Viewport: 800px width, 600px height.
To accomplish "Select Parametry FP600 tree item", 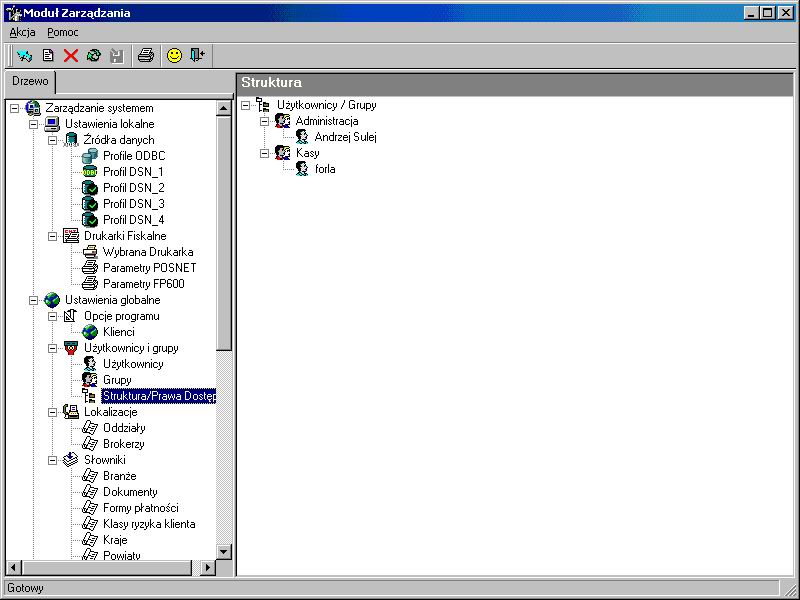I will pyautogui.click(x=144, y=284).
